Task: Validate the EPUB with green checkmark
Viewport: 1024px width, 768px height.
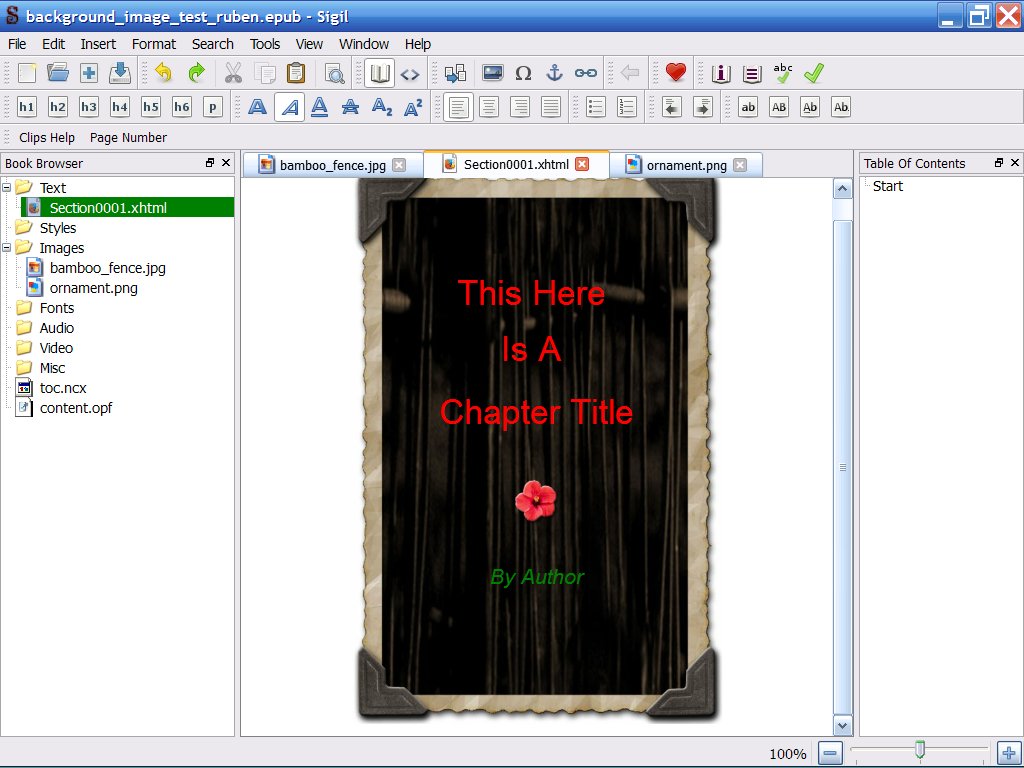Action: click(814, 73)
